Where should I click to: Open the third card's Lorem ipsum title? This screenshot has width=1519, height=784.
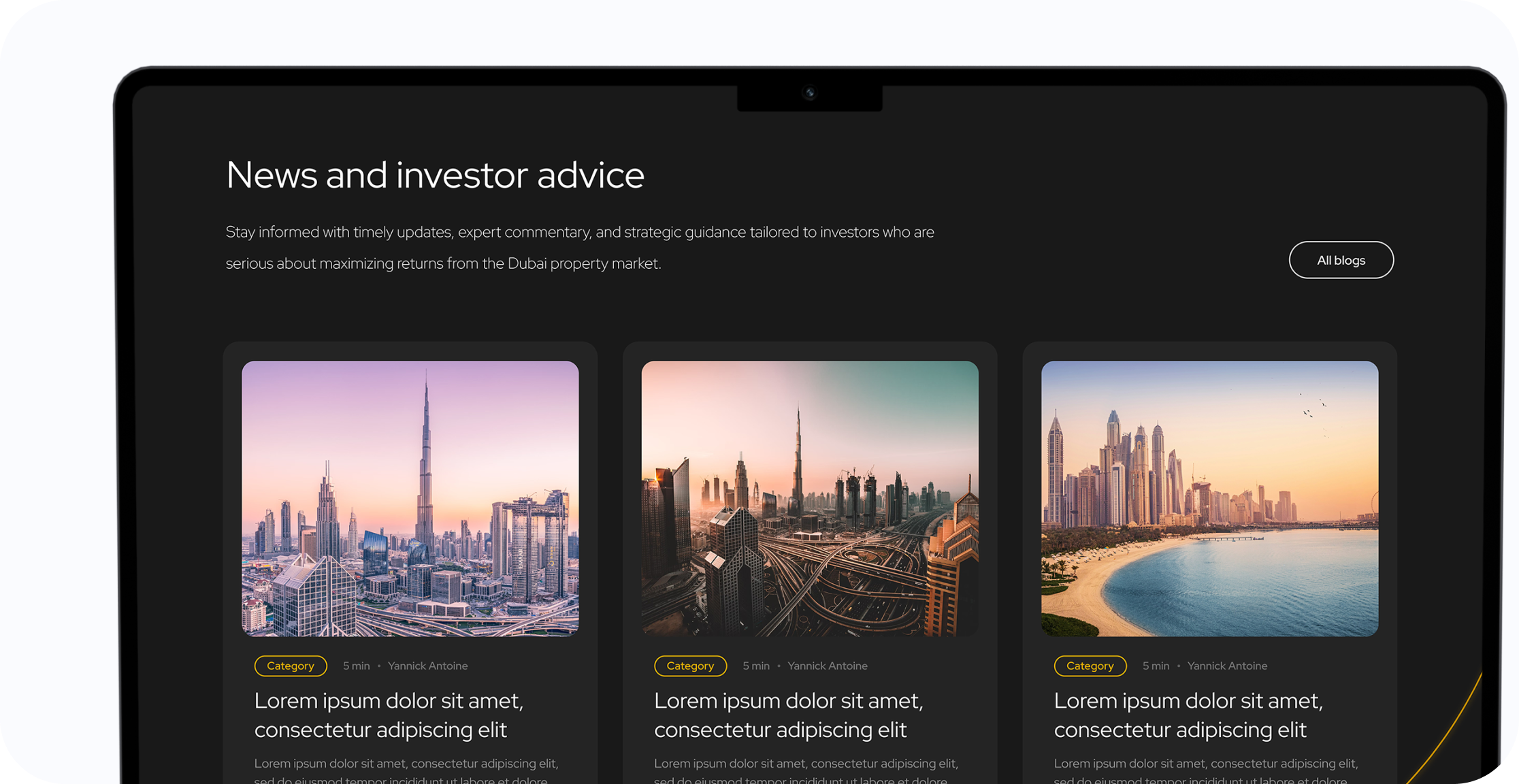(x=1188, y=715)
